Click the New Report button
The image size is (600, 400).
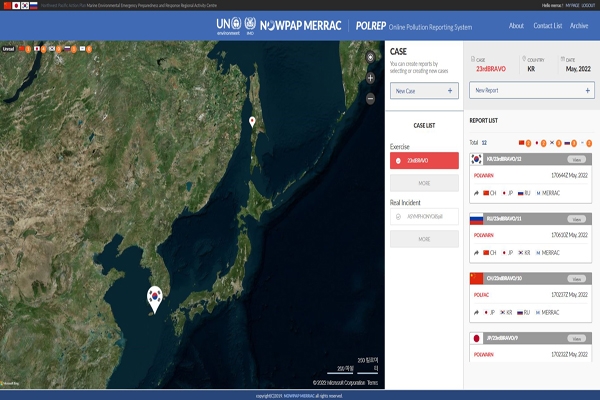tap(532, 90)
